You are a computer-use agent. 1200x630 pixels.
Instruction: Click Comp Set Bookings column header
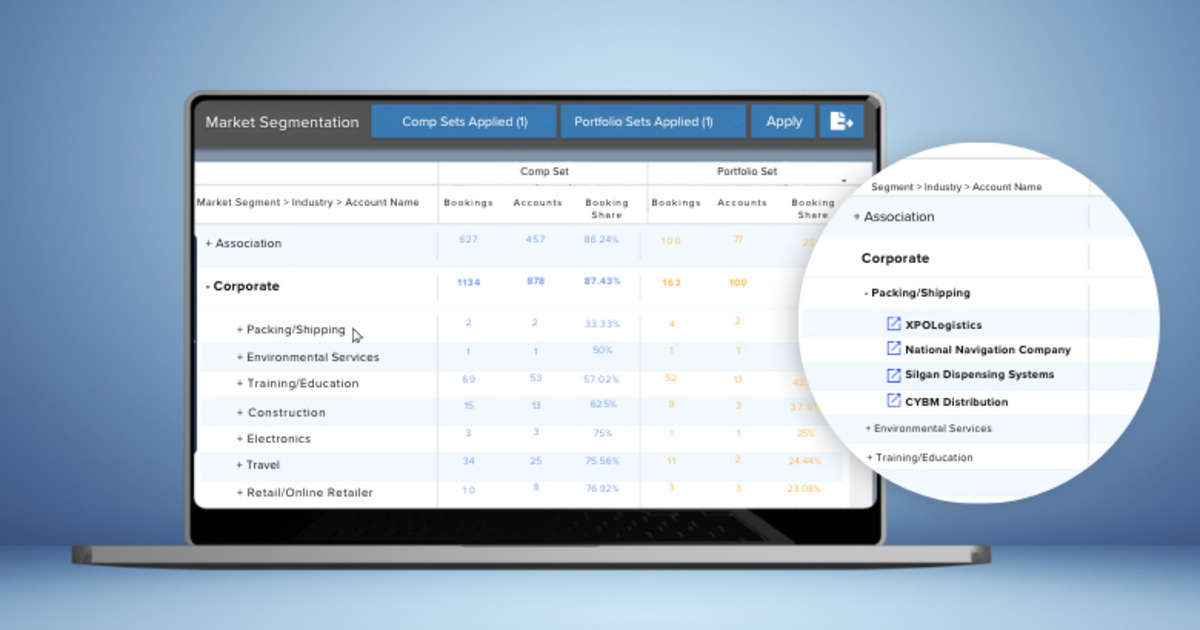[x=468, y=203]
